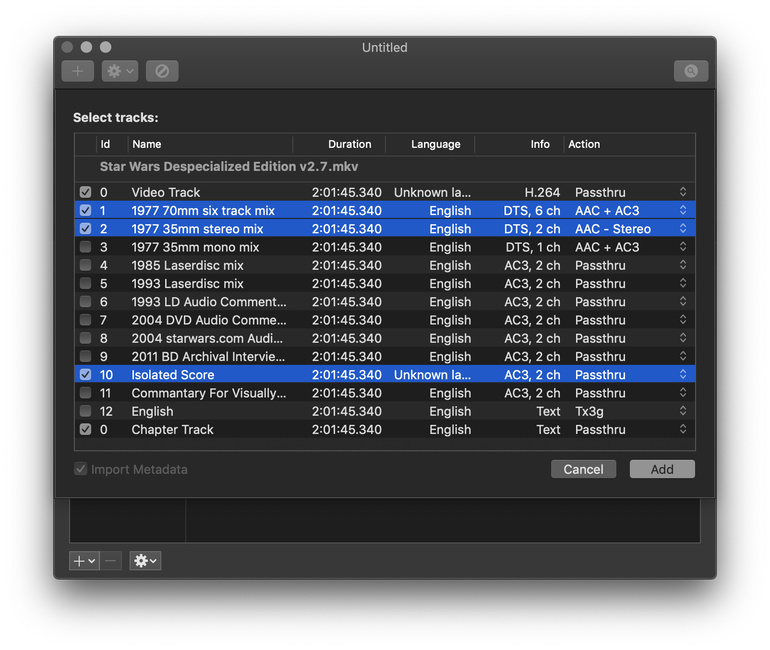Click the Add button
The image size is (770, 650).
662,469
